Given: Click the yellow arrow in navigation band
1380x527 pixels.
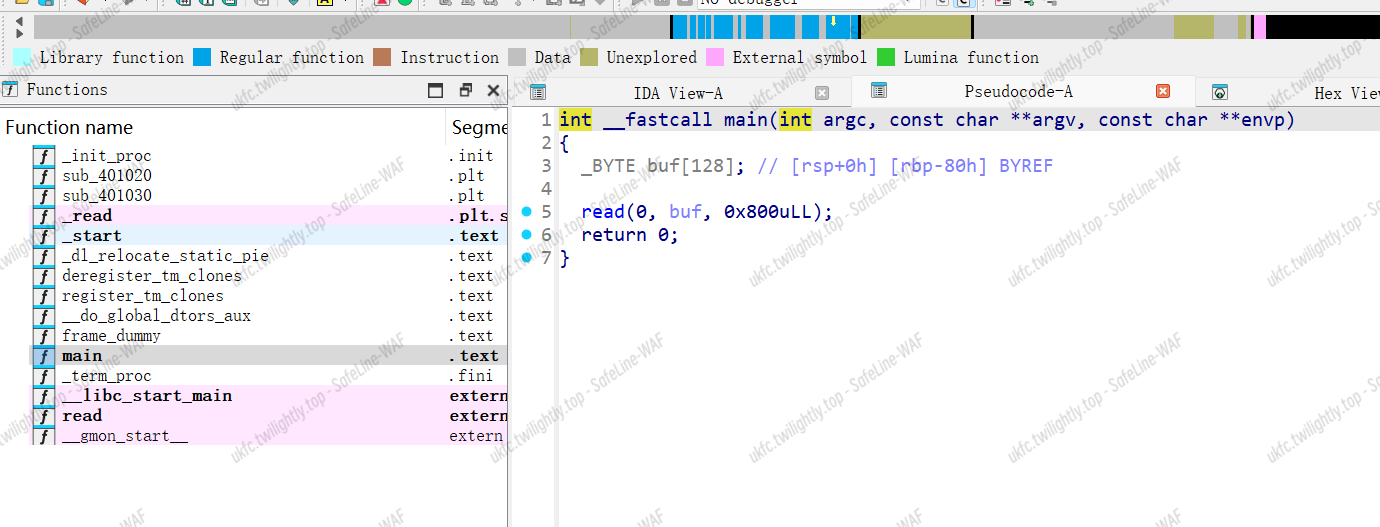Looking at the screenshot, I should [833, 20].
